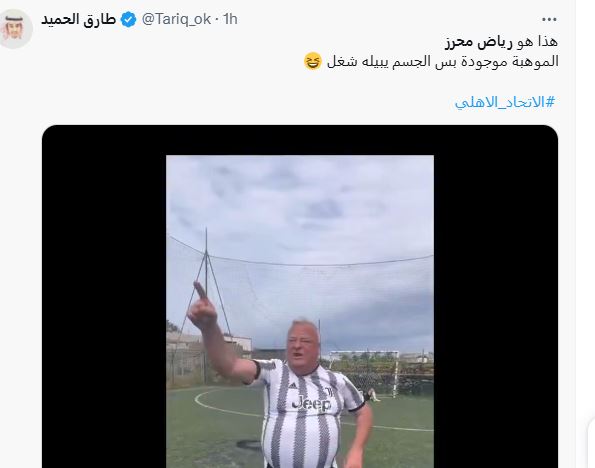Open the 1h timestamp of the tweet
This screenshot has width=595, height=468.
click(230, 19)
